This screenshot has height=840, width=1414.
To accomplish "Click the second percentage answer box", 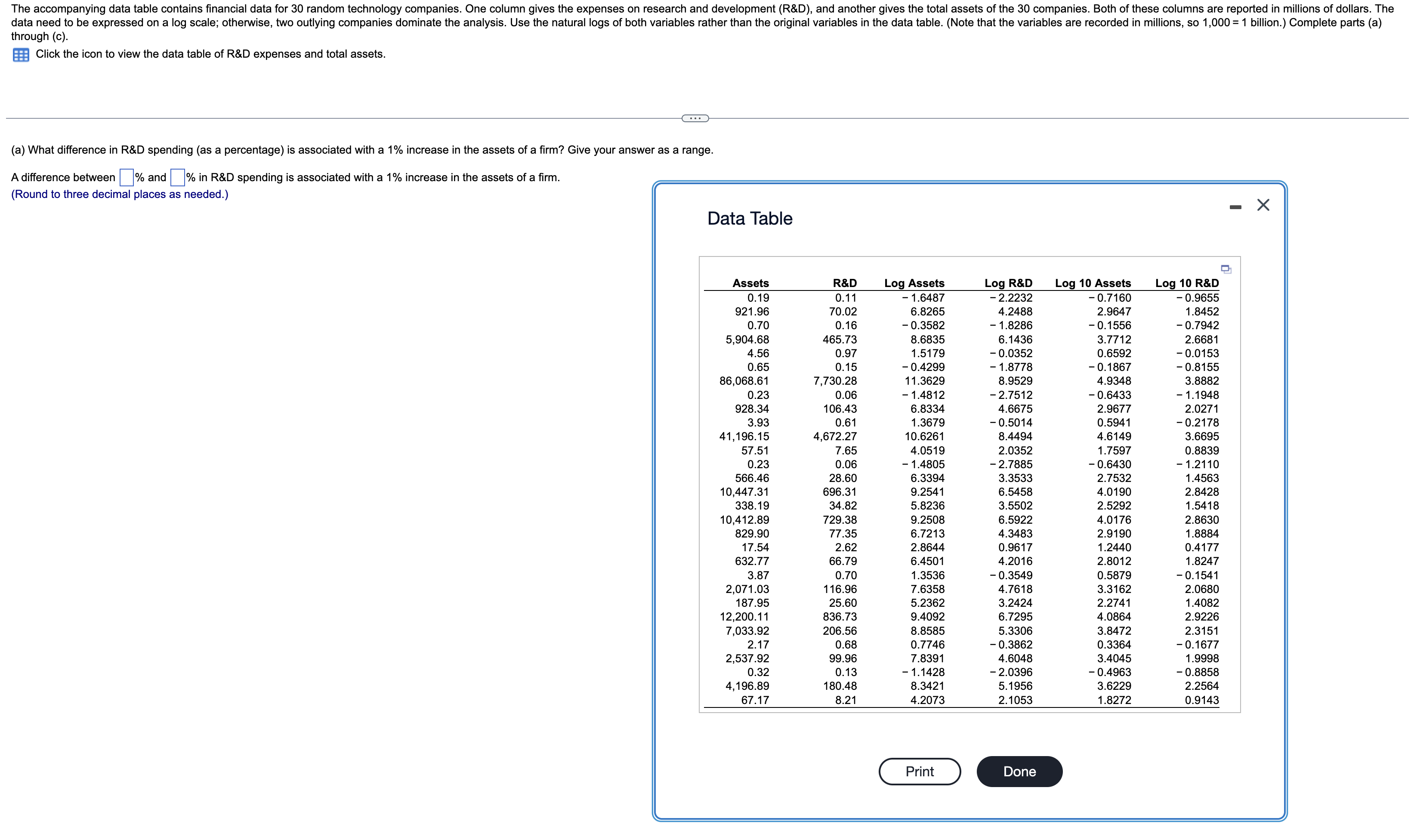I will click(177, 177).
